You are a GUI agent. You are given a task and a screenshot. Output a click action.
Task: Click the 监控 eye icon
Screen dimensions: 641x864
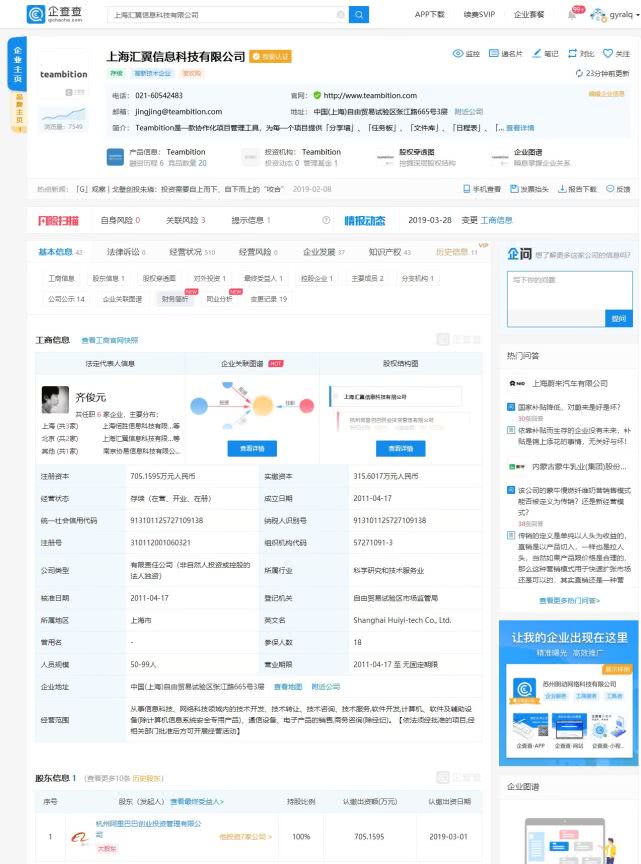[457, 53]
